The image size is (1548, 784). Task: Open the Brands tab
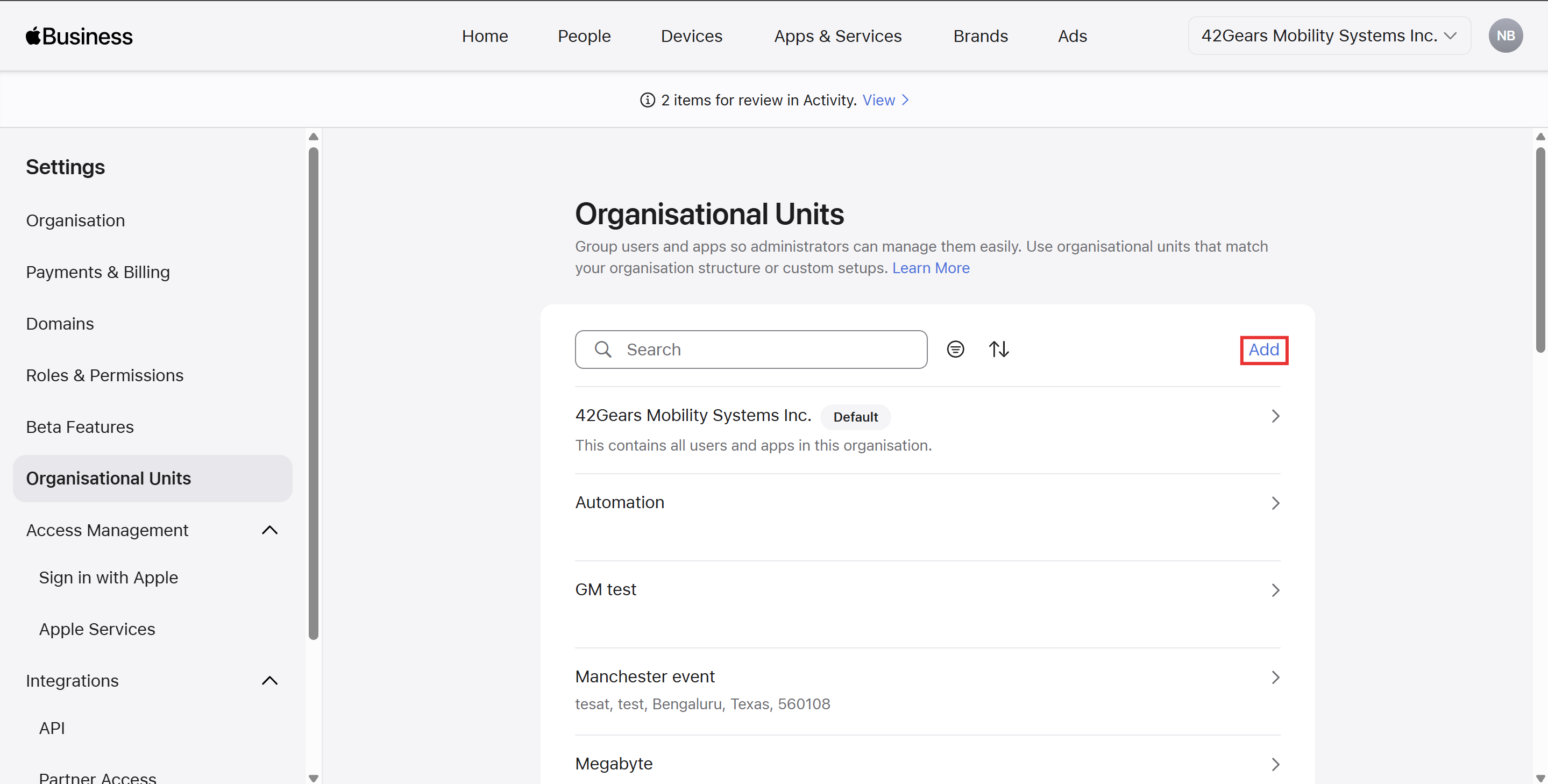(980, 36)
